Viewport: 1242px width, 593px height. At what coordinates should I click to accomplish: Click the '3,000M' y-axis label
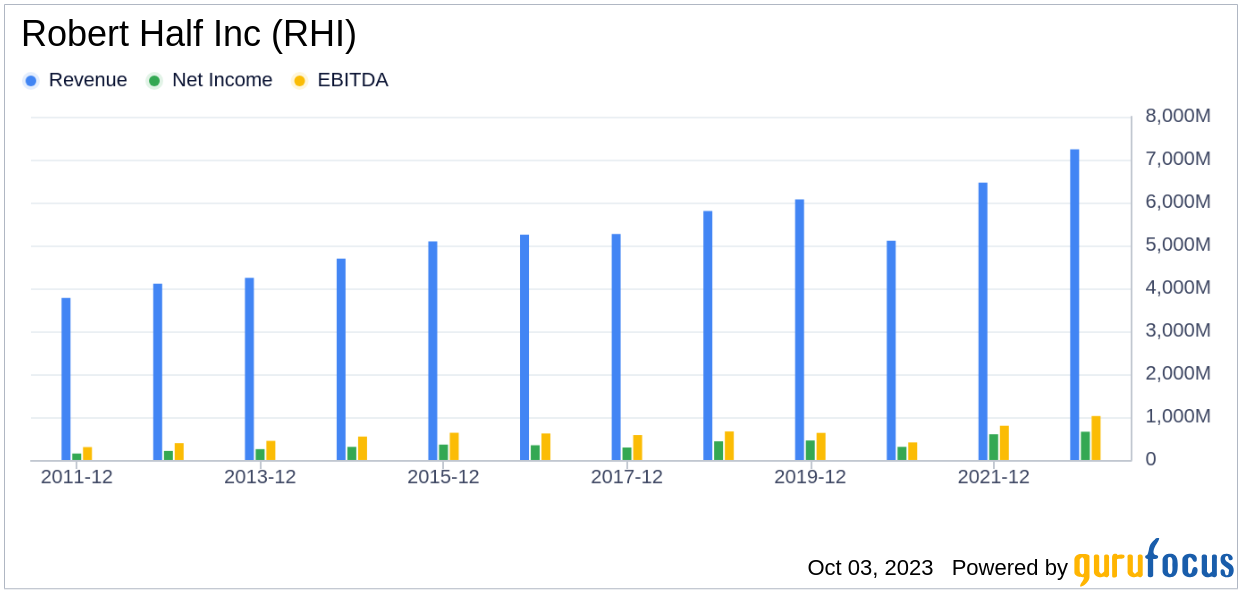pos(1178,331)
